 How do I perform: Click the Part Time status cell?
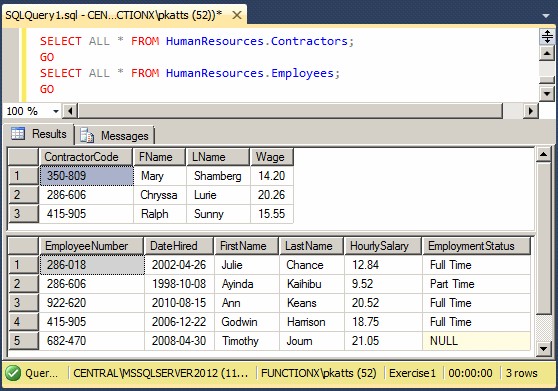(477, 284)
